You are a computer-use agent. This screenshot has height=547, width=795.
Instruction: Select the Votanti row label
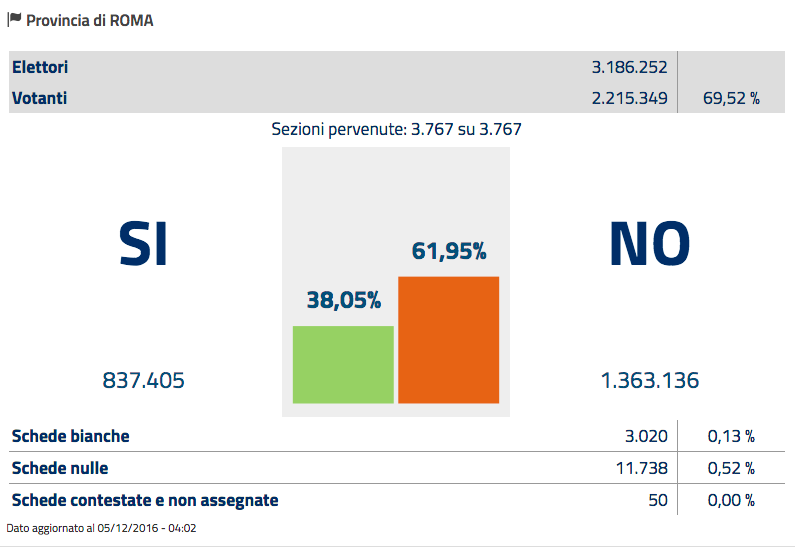pos(40,98)
